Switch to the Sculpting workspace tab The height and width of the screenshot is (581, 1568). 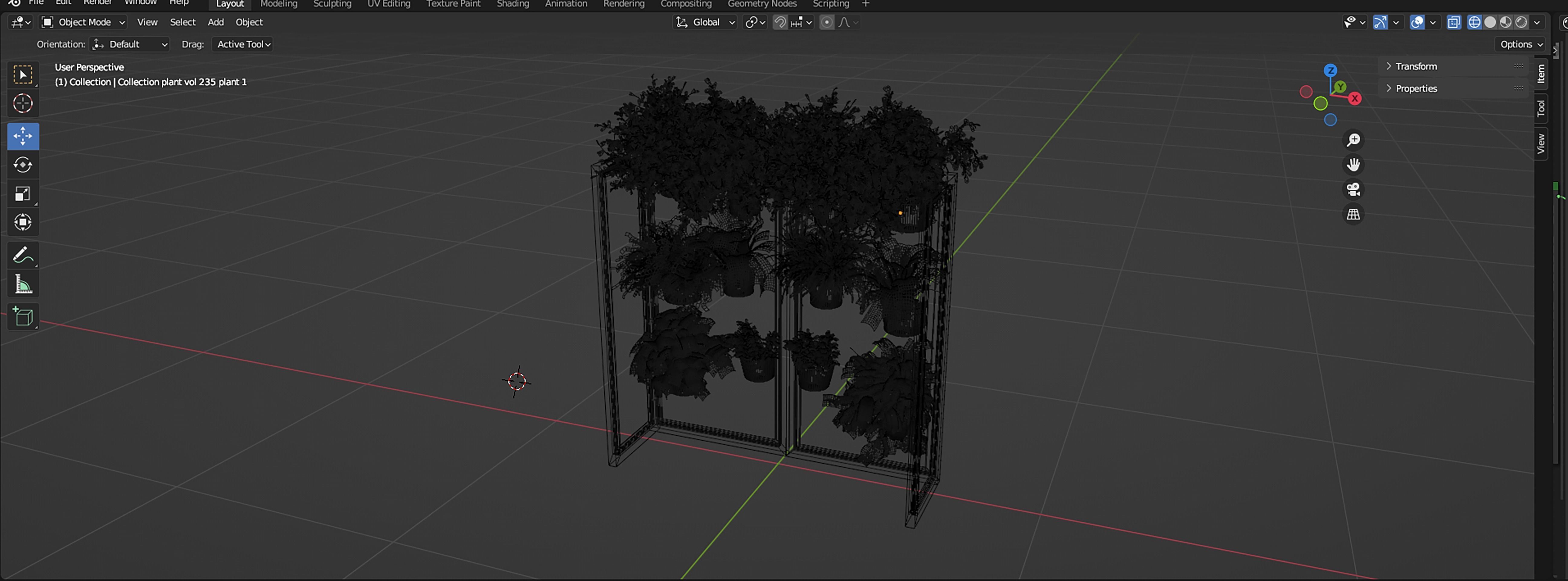332,4
